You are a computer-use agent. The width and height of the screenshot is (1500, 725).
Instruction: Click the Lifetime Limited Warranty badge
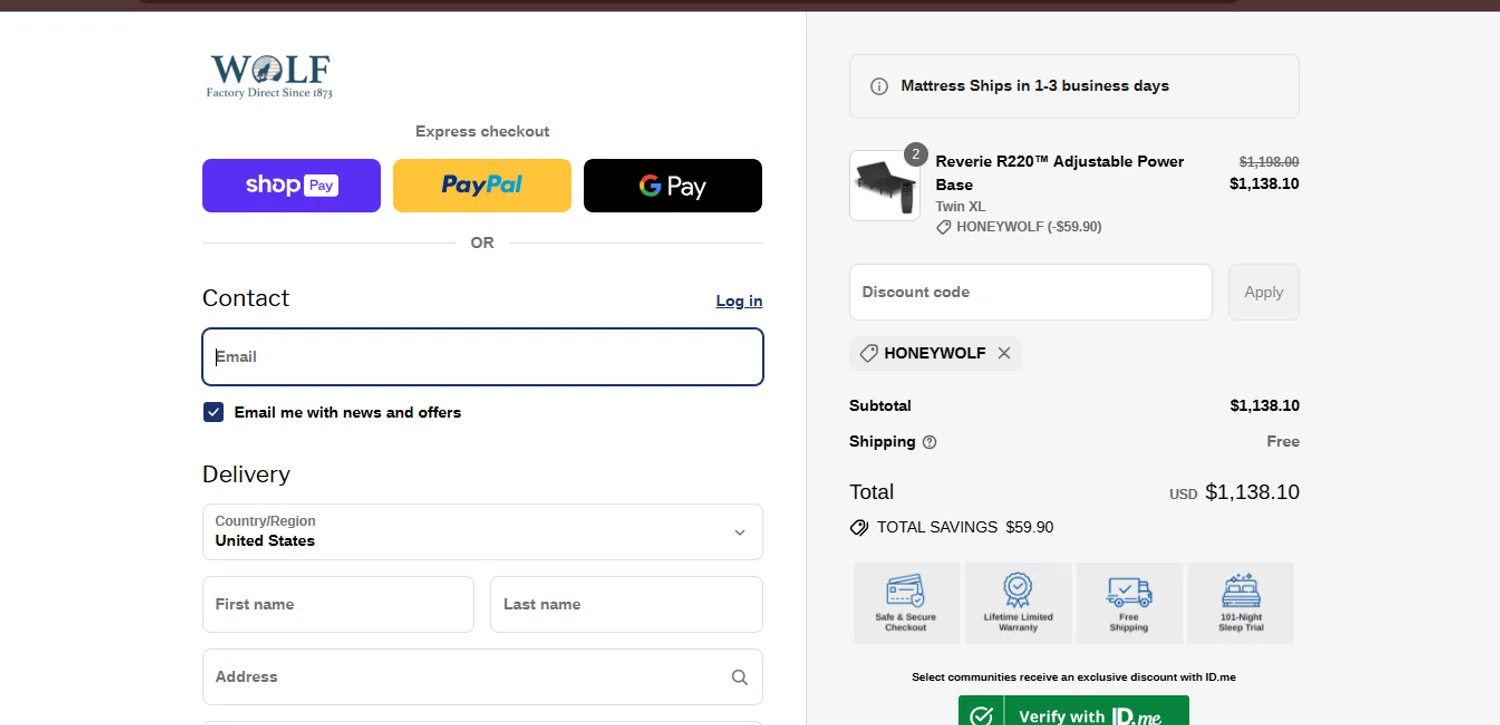tap(1018, 603)
